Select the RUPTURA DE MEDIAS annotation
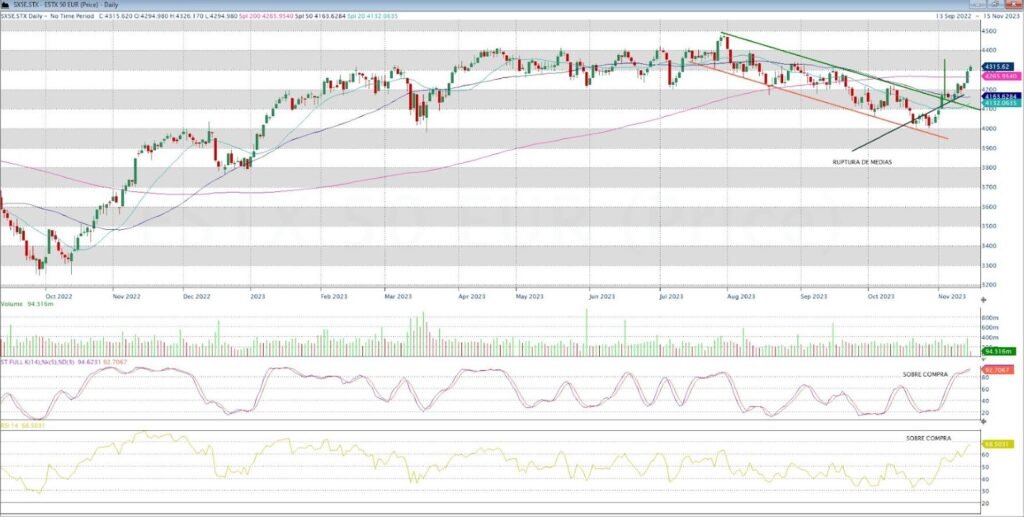Image resolution: width=1024 pixels, height=517 pixels. pos(862,162)
